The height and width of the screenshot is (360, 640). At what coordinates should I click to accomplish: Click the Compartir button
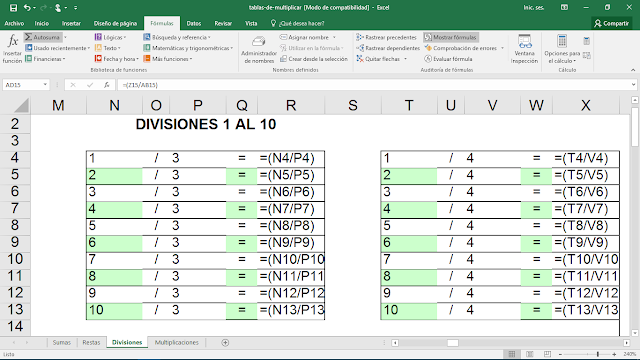(x=611, y=23)
